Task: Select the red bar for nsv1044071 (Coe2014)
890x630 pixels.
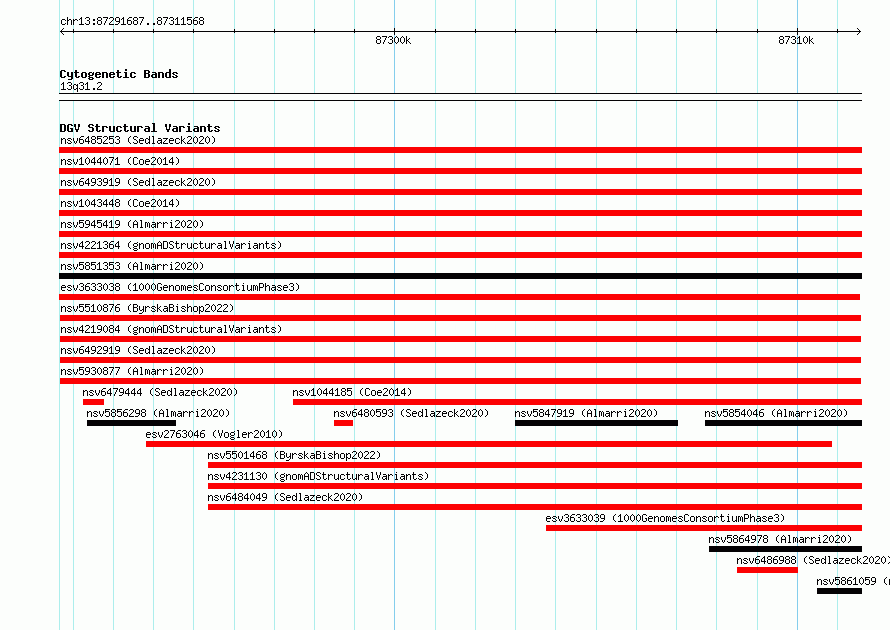Action: (x=460, y=171)
